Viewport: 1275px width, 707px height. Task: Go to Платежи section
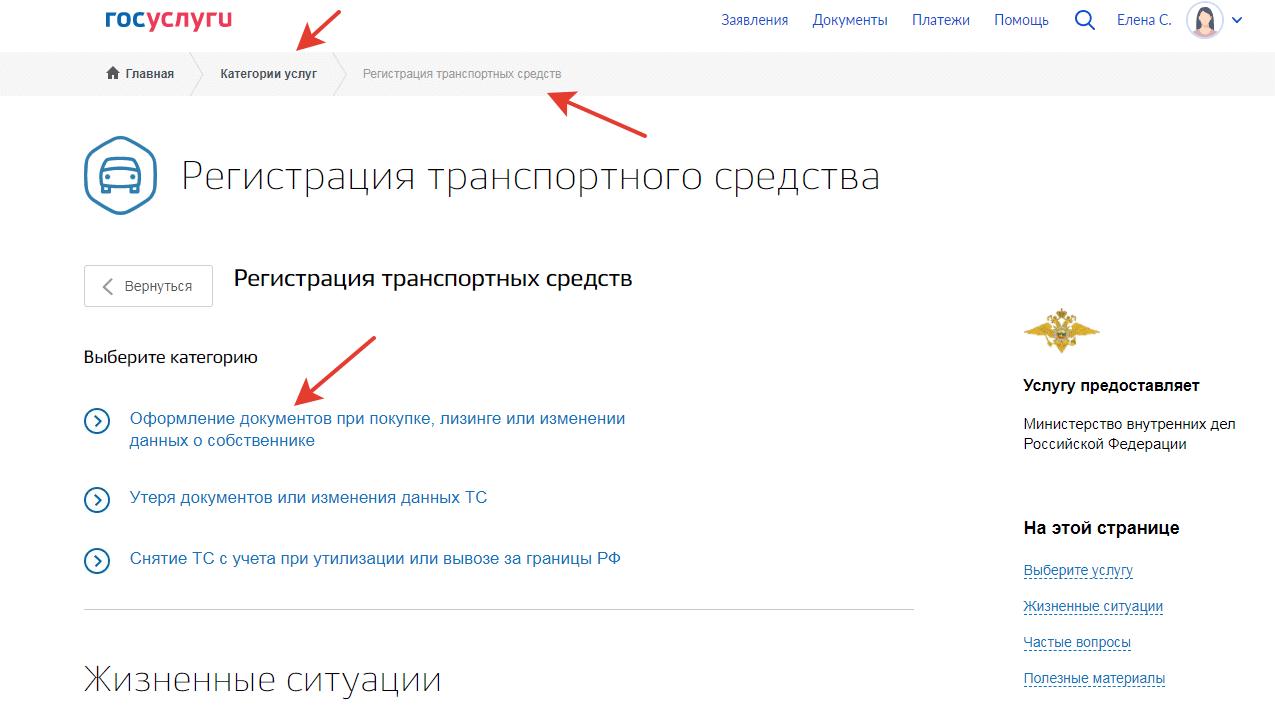(x=940, y=20)
